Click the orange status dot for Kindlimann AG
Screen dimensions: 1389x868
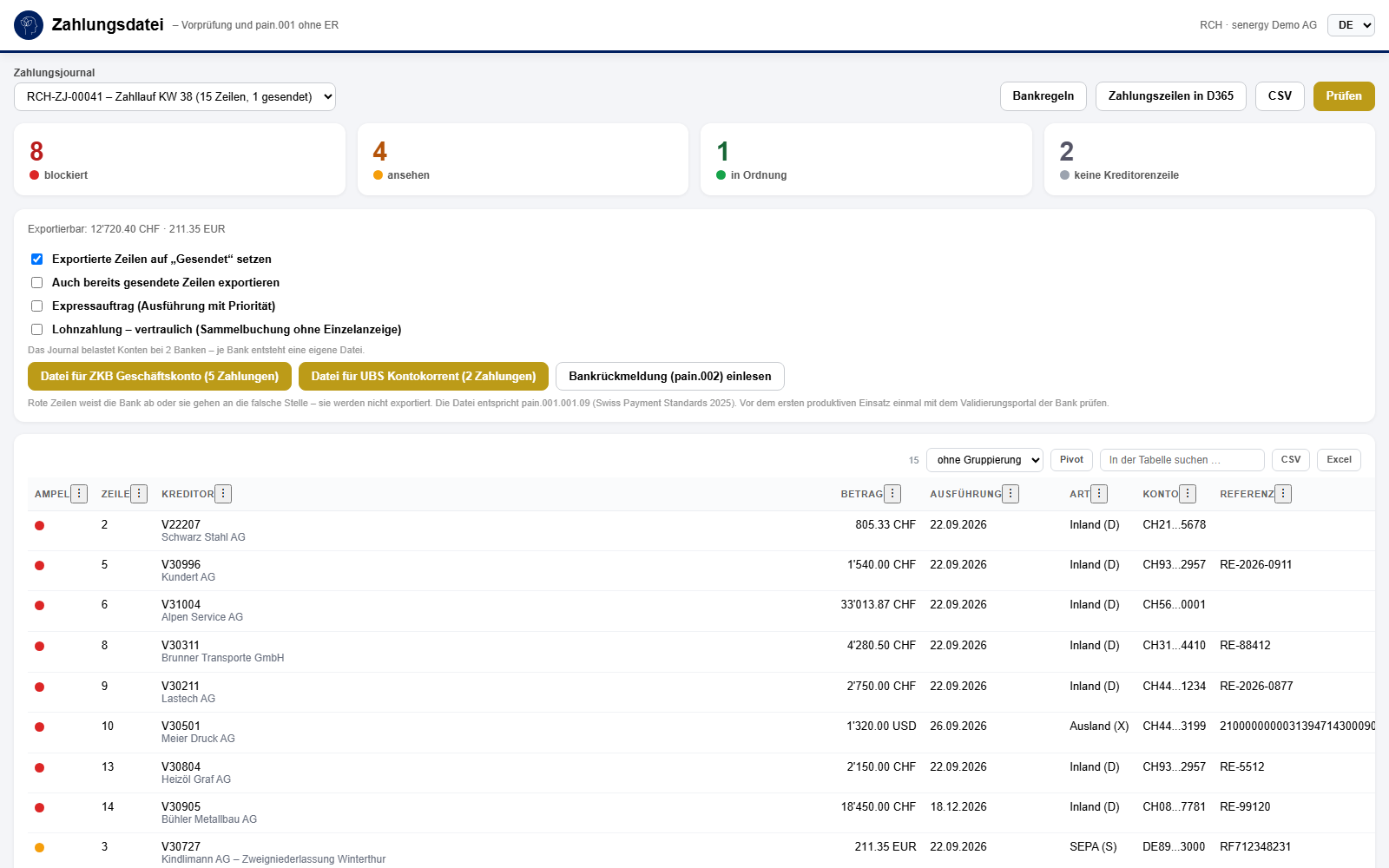pos(39,847)
